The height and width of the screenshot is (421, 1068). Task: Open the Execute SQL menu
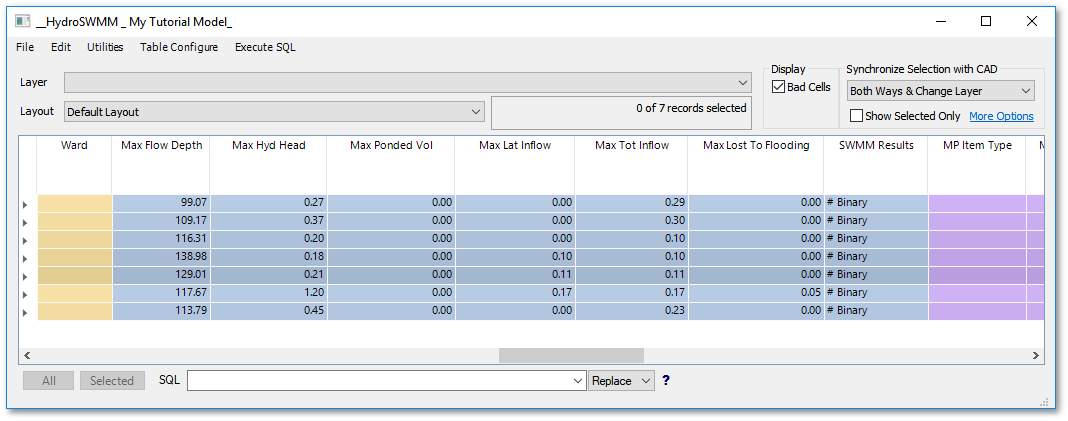265,47
